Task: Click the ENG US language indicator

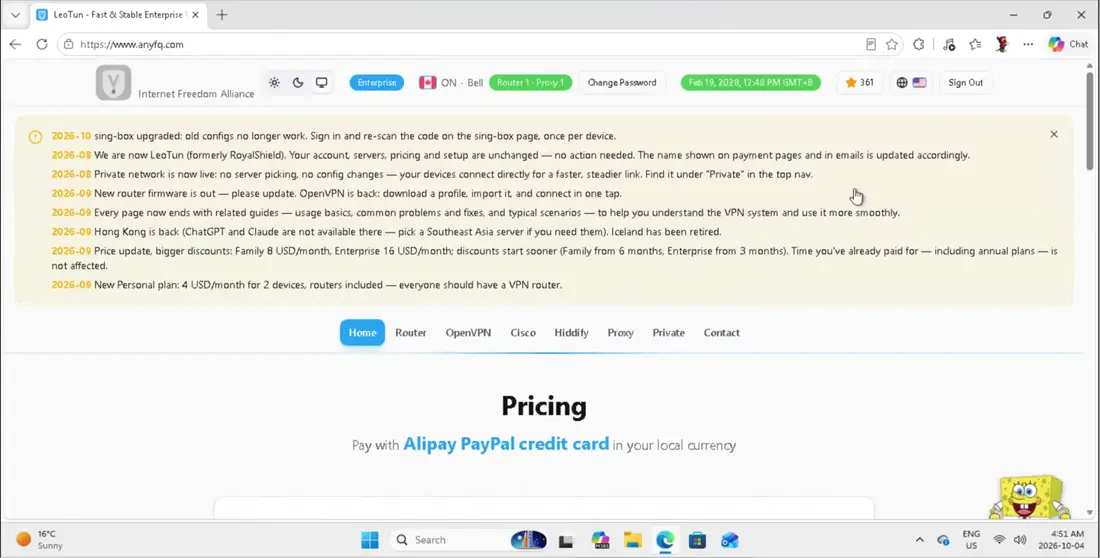Action: pyautogui.click(x=971, y=540)
